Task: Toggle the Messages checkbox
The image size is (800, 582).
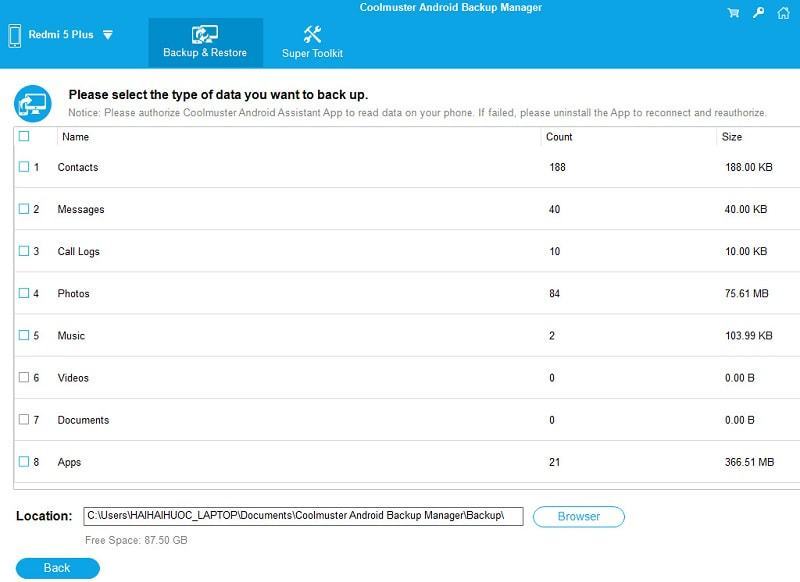Action: click(x=24, y=209)
